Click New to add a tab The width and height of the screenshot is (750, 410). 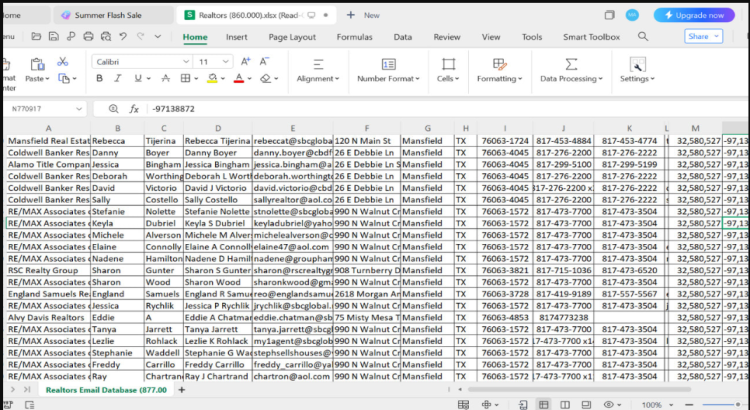click(x=364, y=15)
